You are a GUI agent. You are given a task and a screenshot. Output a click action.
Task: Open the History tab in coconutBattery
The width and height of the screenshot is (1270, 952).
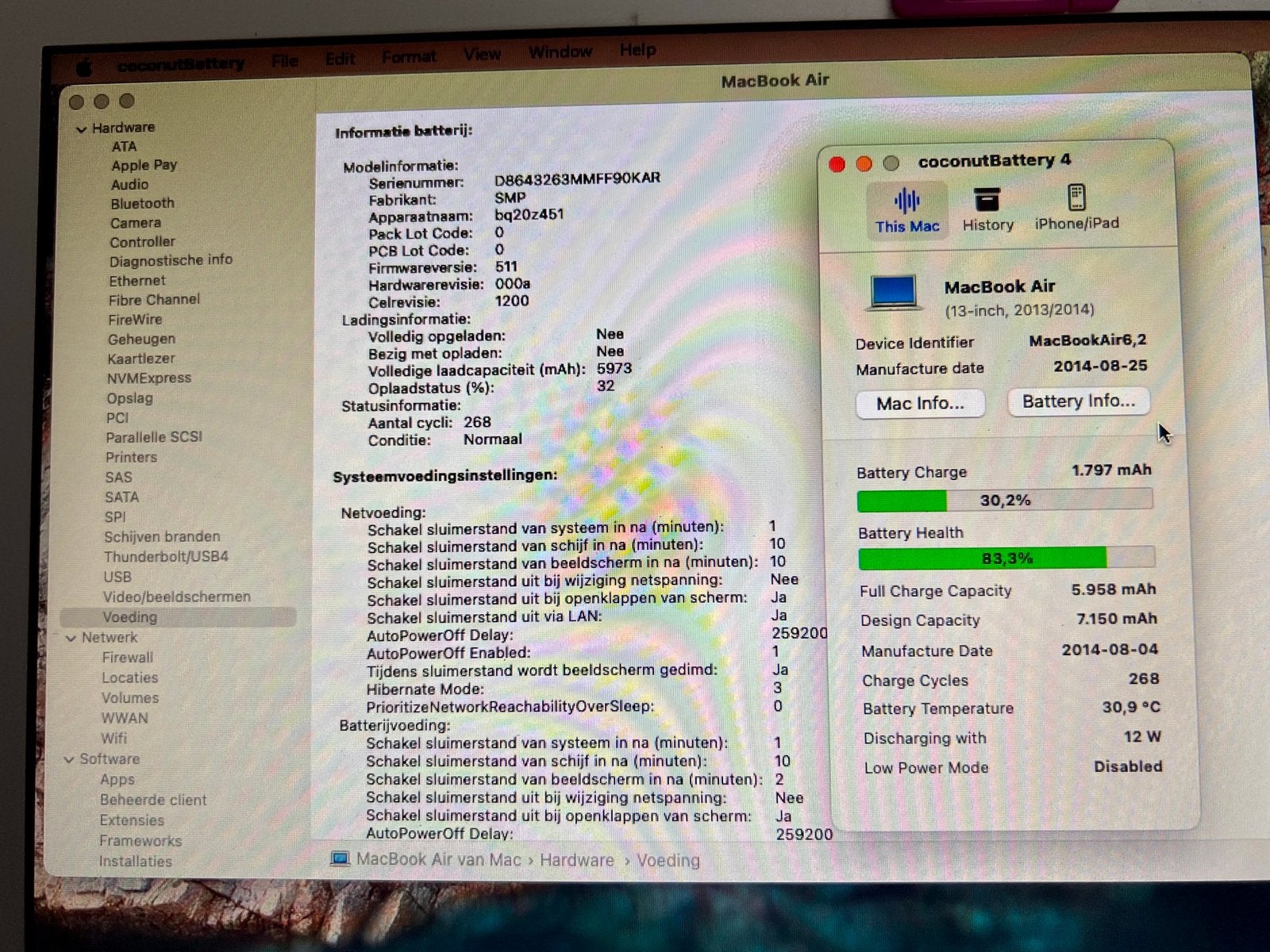987,210
